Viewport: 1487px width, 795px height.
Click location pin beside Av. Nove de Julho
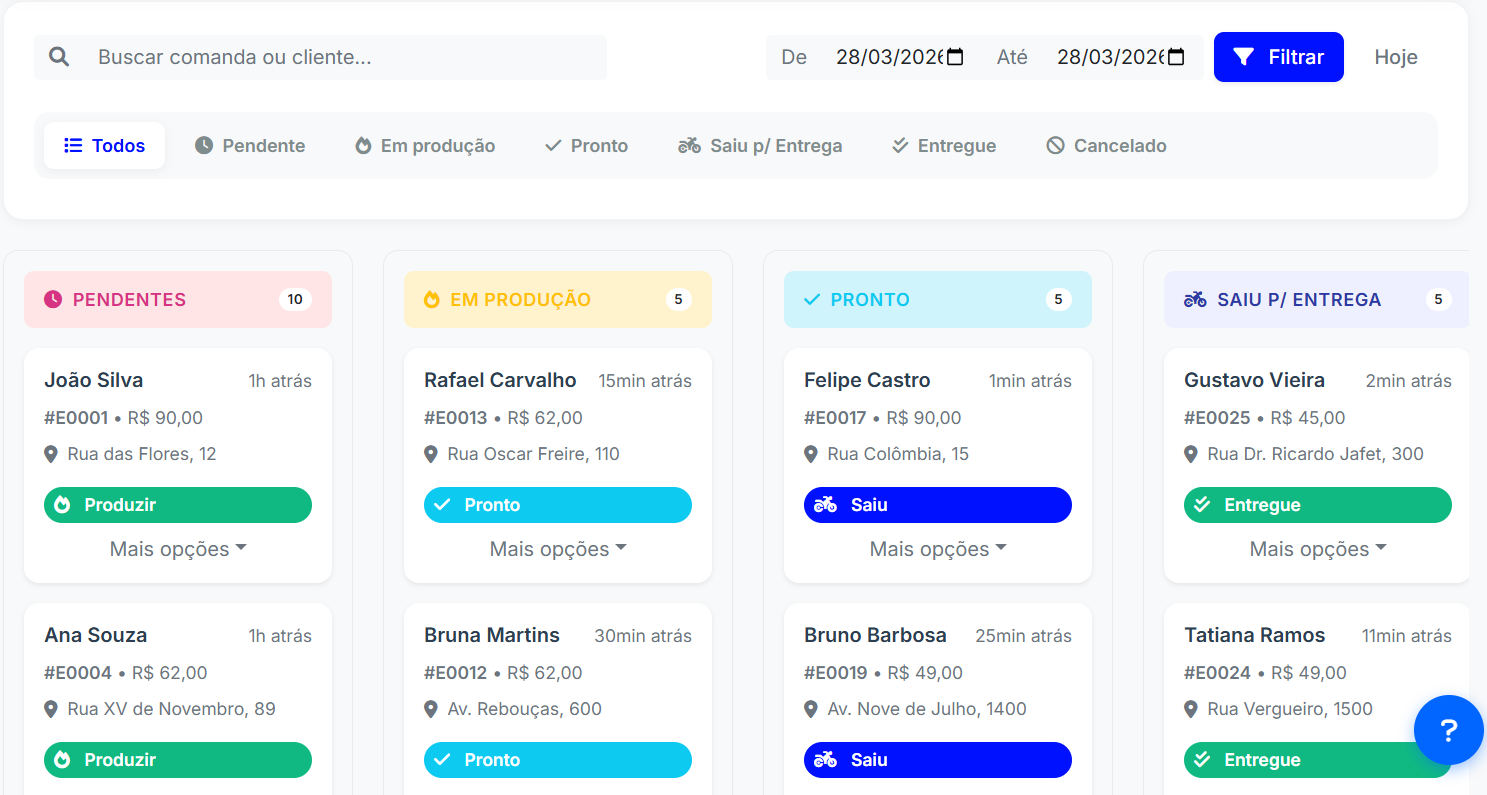pyautogui.click(x=811, y=709)
